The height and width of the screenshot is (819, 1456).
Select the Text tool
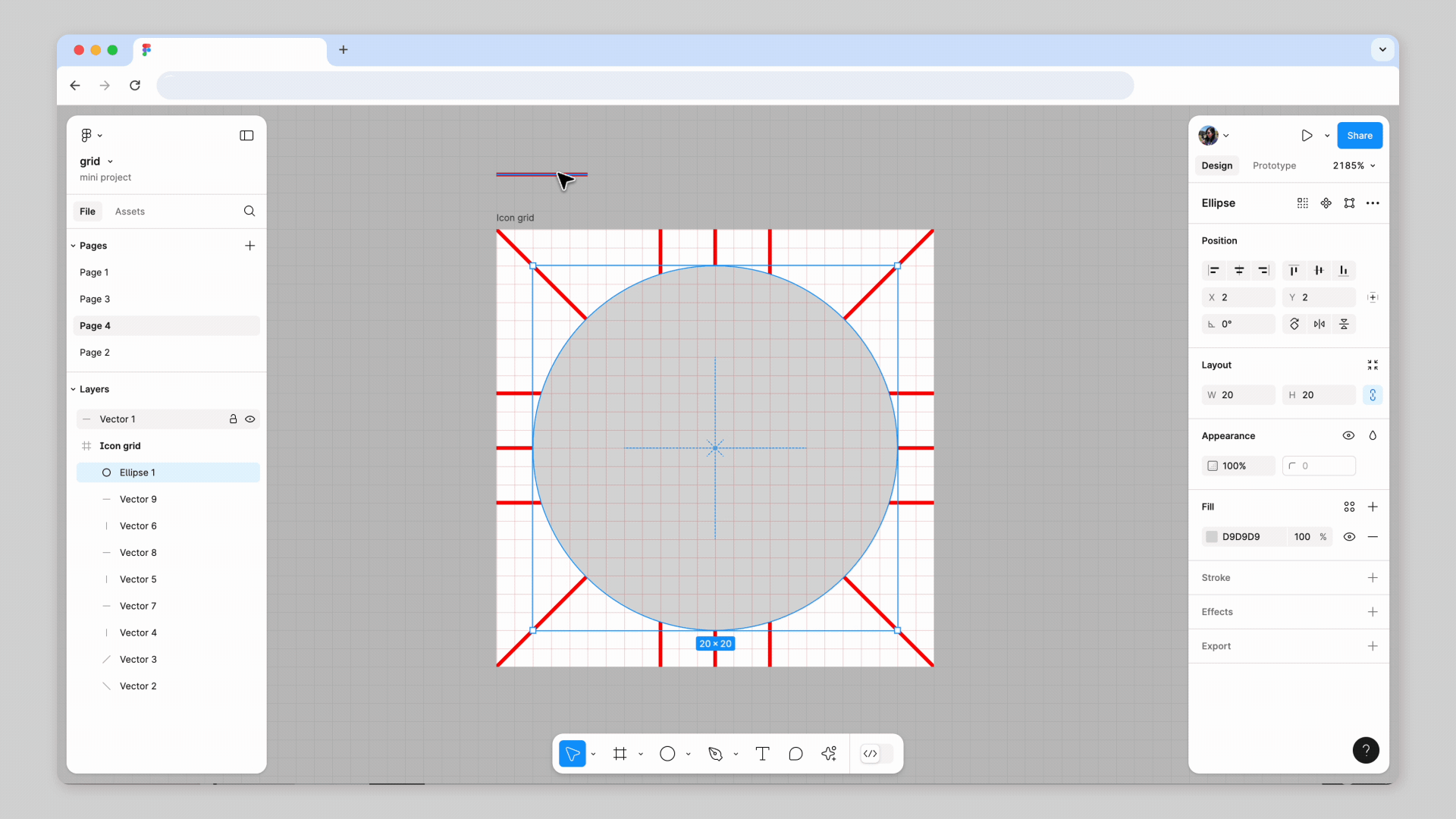pos(762,754)
